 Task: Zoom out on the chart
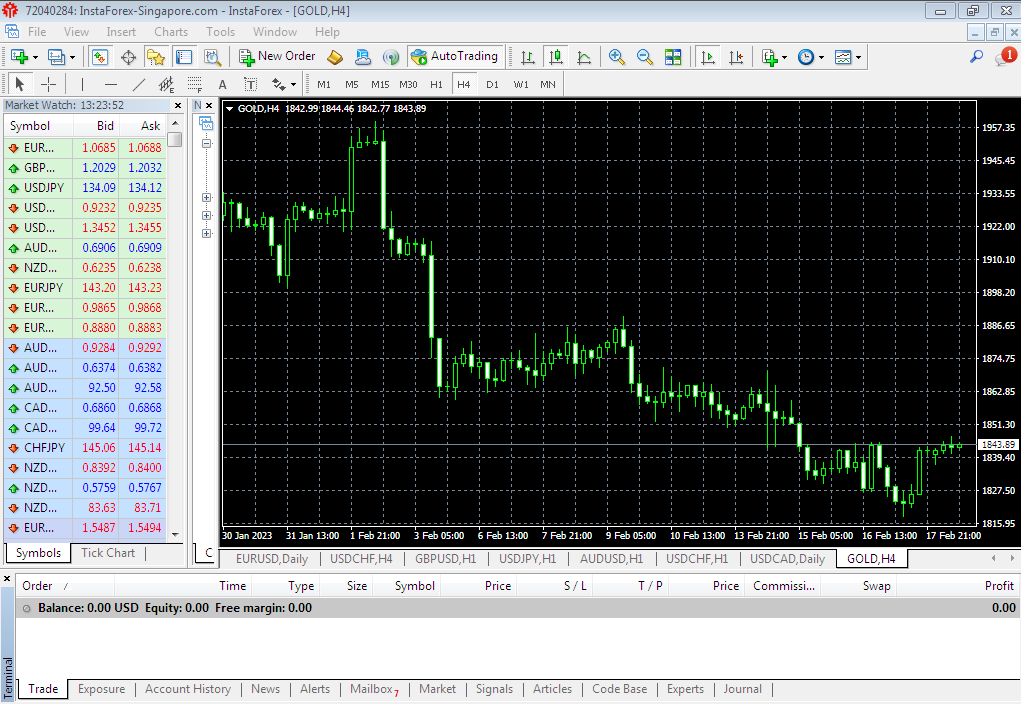click(x=645, y=57)
